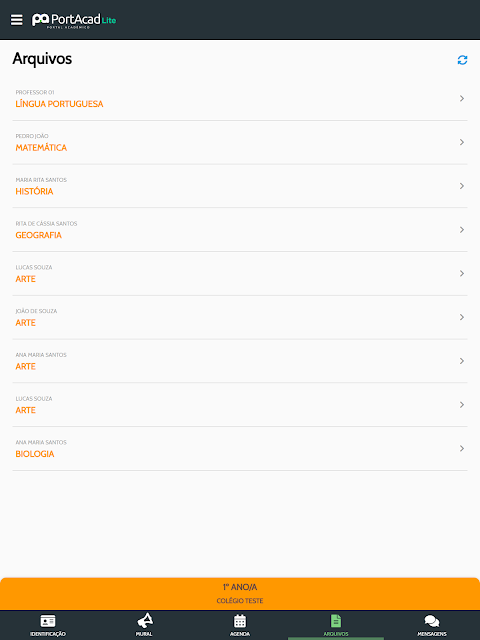Open the Mural icon in bottom bar

pos(144,621)
